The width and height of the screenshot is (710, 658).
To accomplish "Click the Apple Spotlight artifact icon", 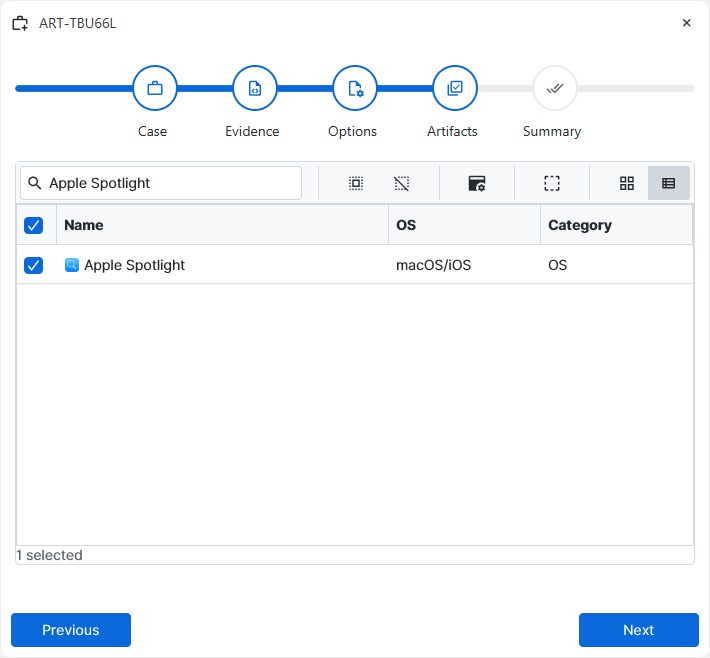I will [72, 265].
